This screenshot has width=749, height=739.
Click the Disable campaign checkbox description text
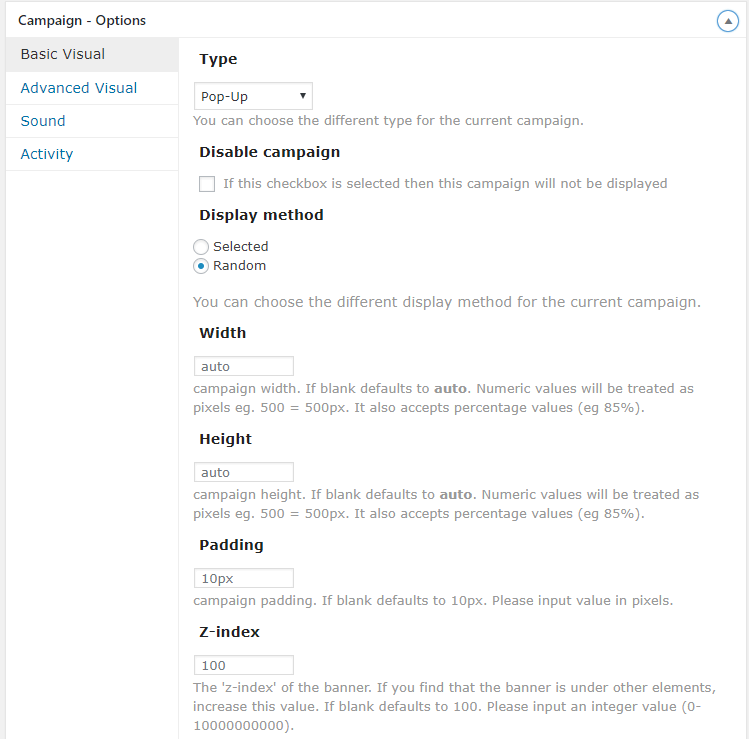(x=445, y=184)
